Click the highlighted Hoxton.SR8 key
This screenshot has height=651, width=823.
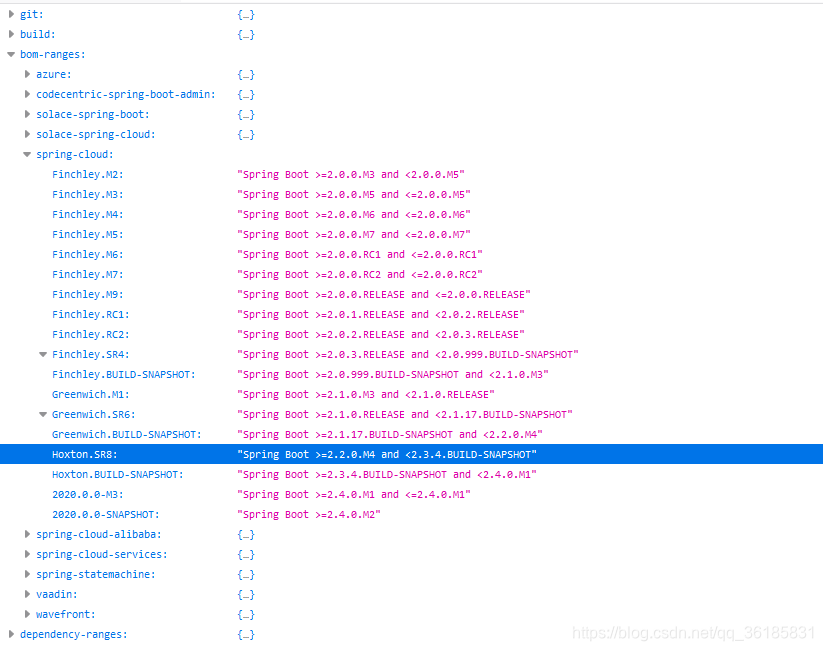coord(85,454)
